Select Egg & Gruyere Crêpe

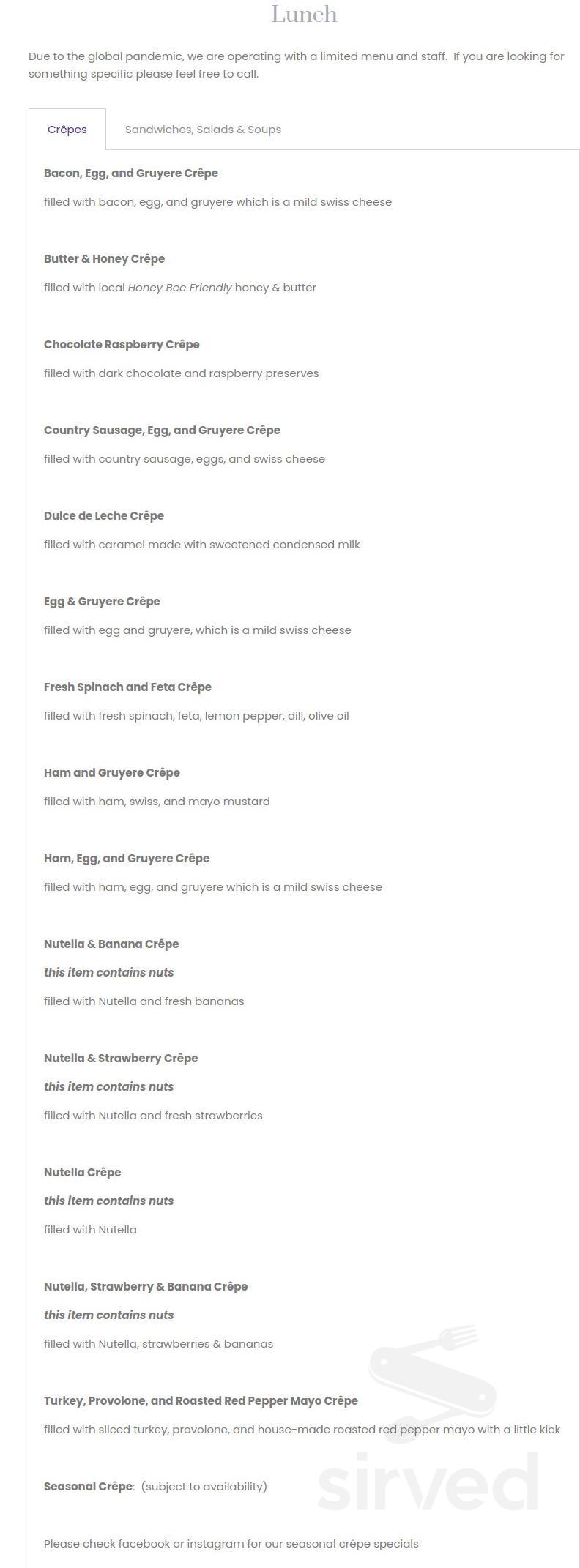pyautogui.click(x=102, y=601)
